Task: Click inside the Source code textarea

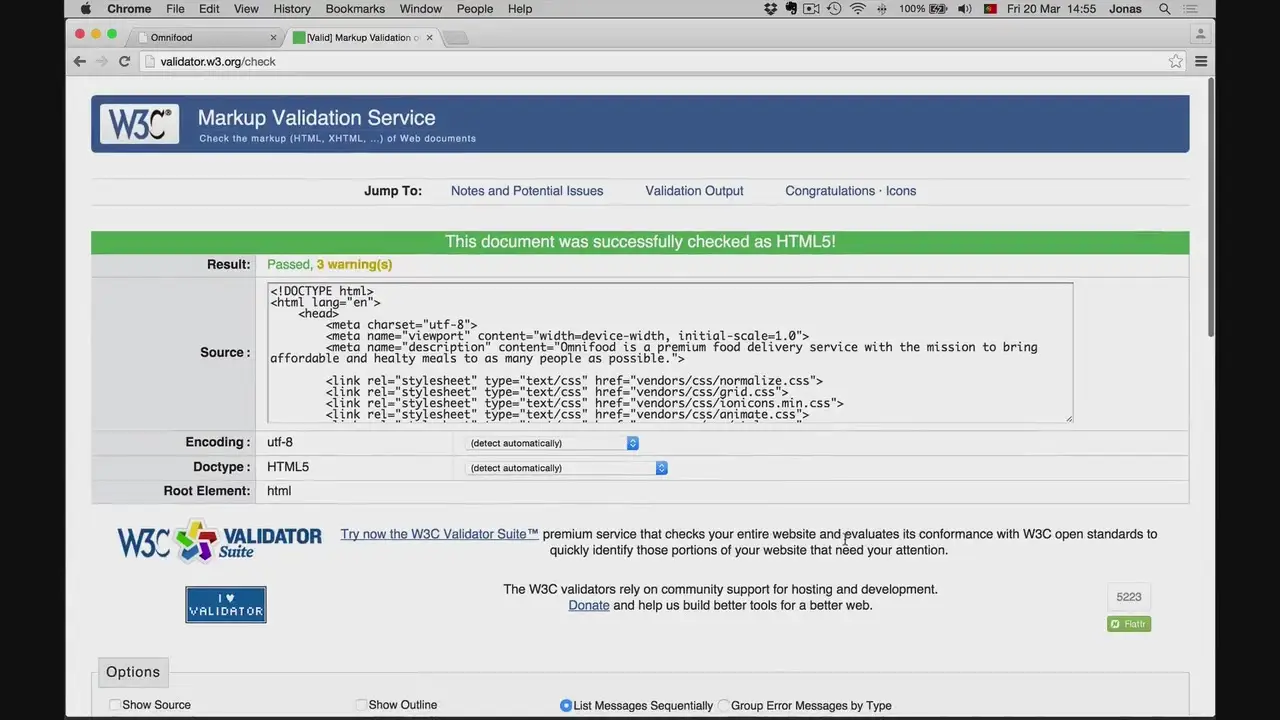Action: coord(670,352)
